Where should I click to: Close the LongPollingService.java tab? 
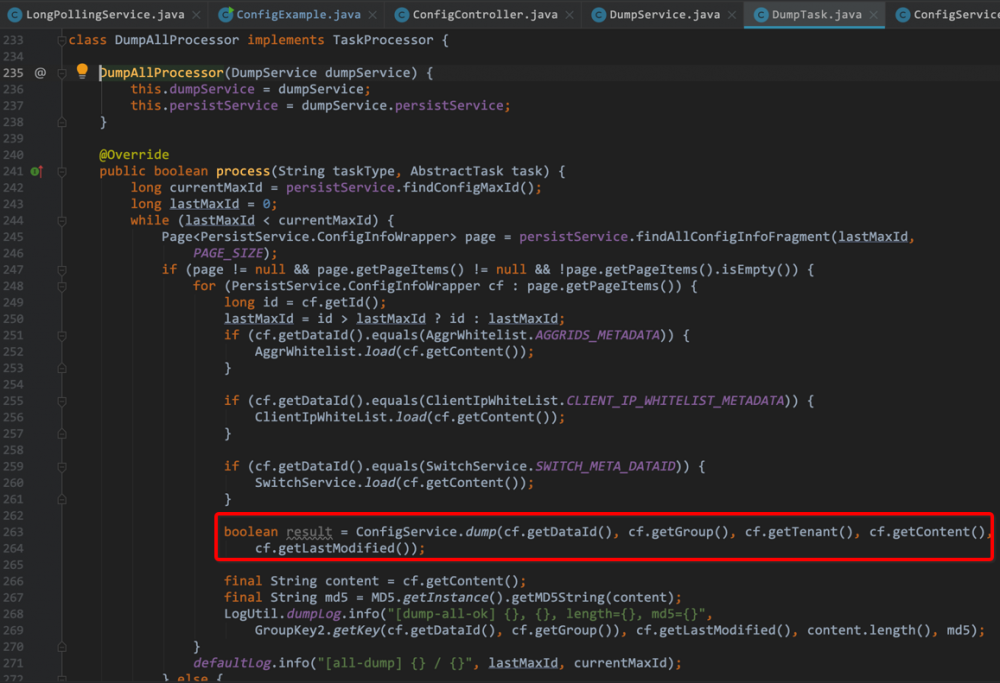point(196,15)
